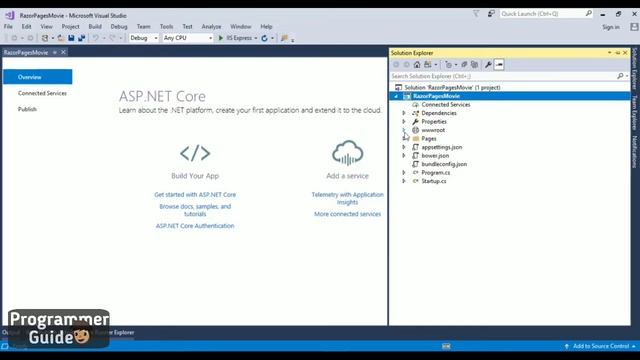Select the wwwroot folder in Solution Explorer
This screenshot has width=640, height=360.
[x=433, y=130]
